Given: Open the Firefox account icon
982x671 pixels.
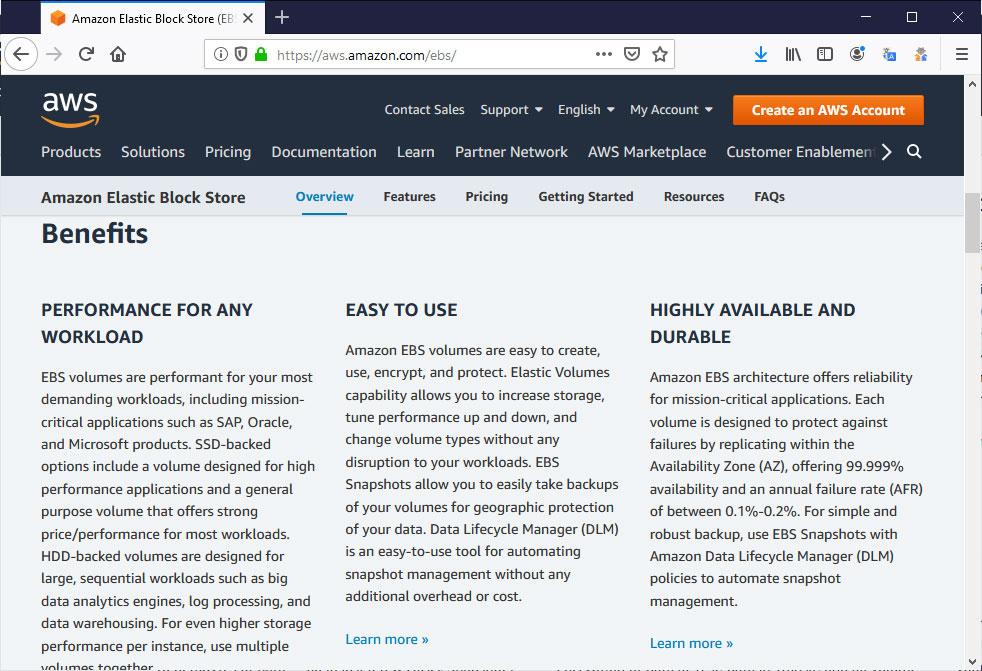Looking at the screenshot, I should point(857,55).
